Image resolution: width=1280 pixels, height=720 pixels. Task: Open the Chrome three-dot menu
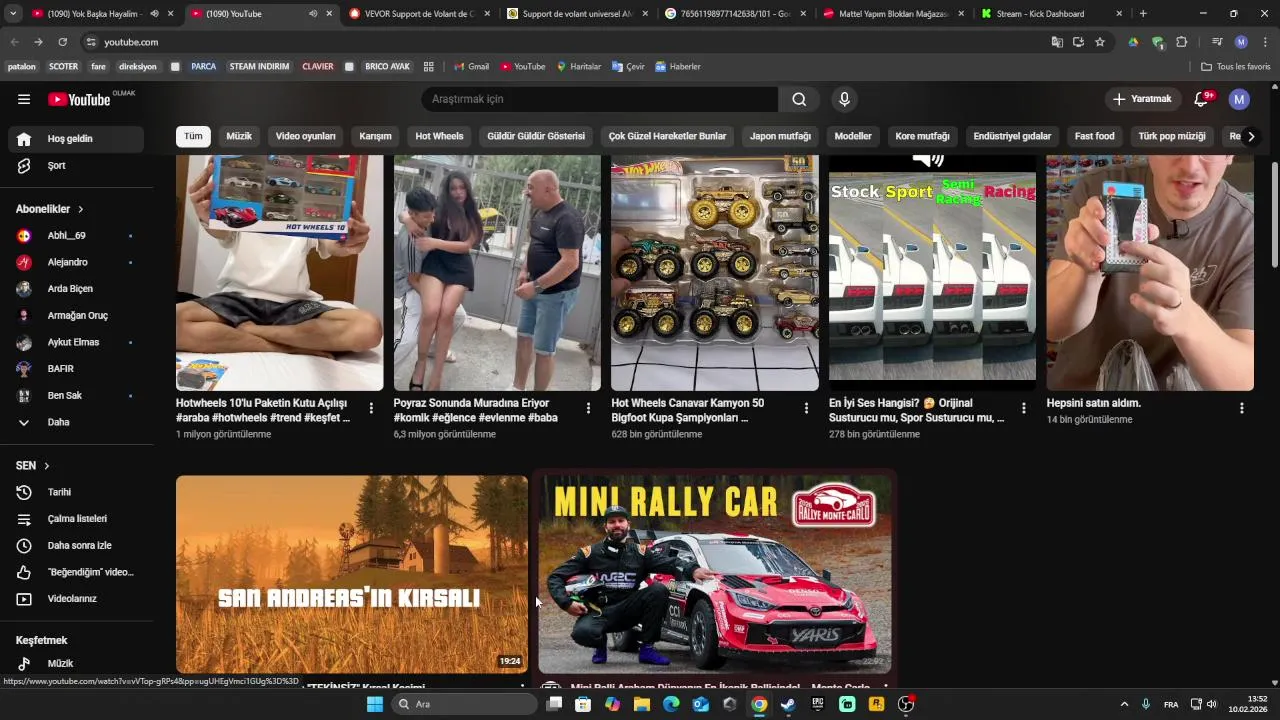click(1265, 42)
